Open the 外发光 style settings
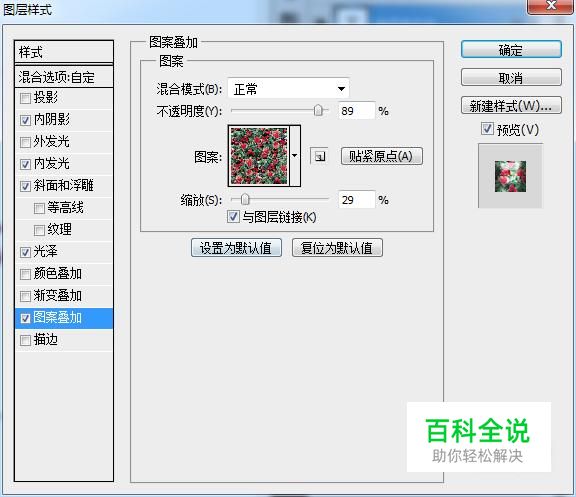The width and height of the screenshot is (576, 497). (x=51, y=141)
